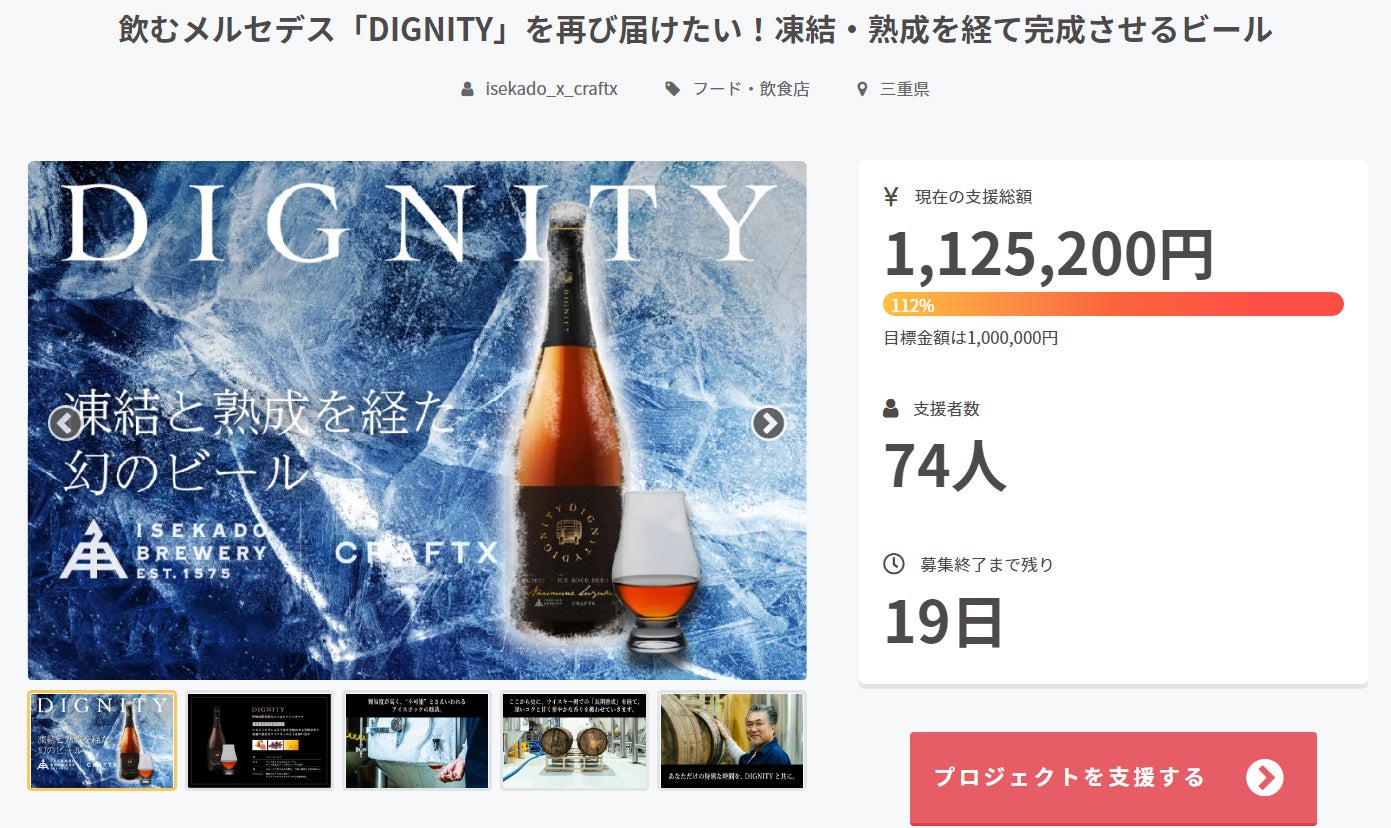Click the chevron circle in the support button
Screen dimensions: 1391x828
tap(1265, 777)
